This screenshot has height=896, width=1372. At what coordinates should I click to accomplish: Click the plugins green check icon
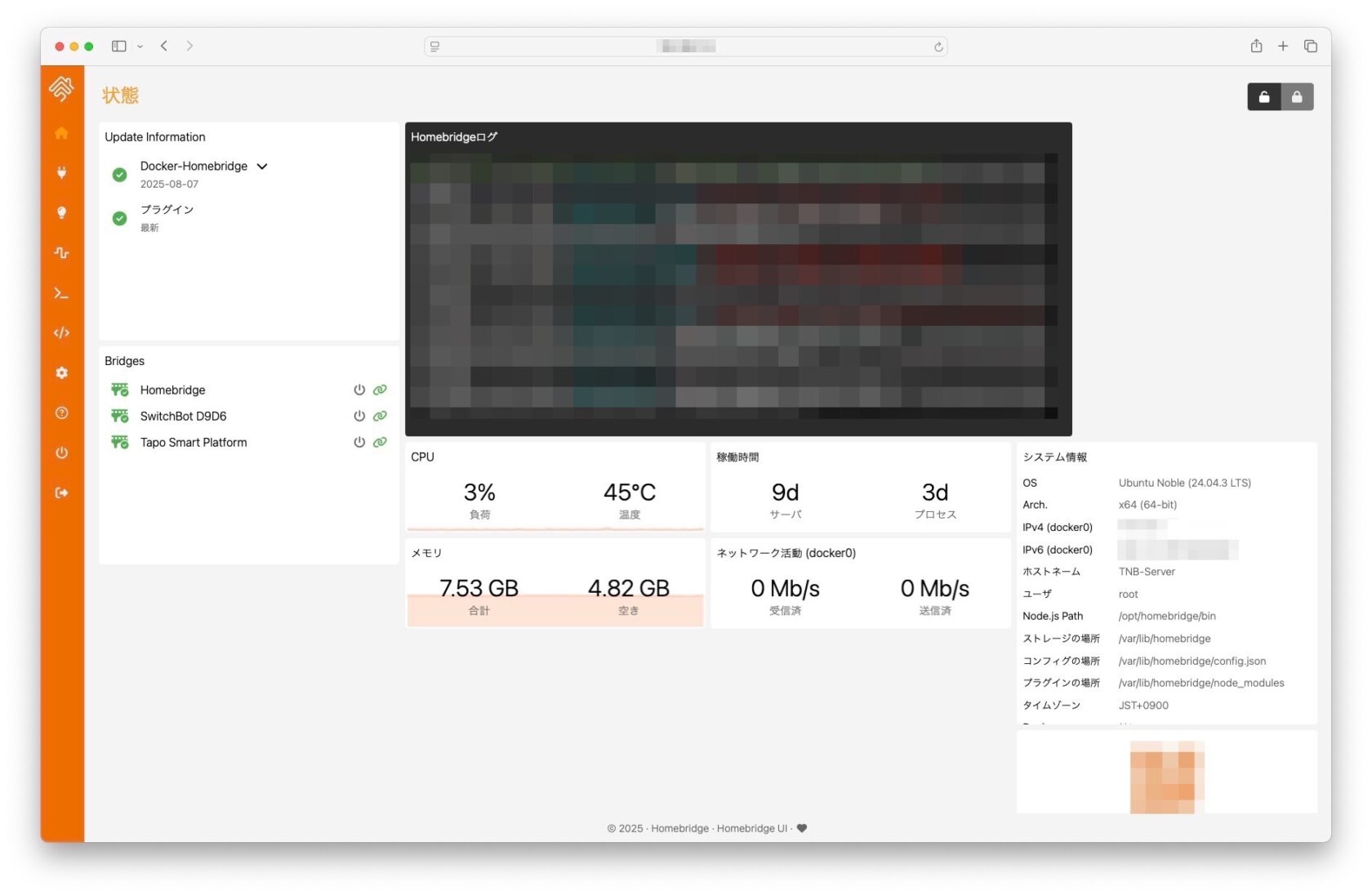119,219
